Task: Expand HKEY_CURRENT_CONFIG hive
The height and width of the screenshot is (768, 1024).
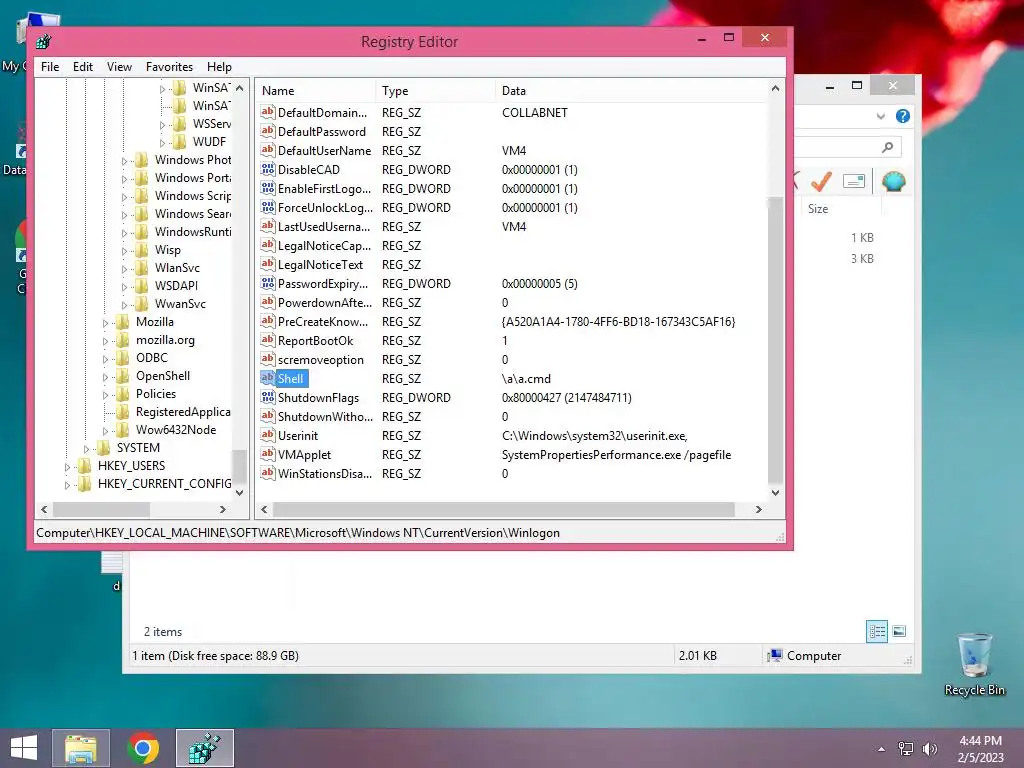Action: pos(67,485)
